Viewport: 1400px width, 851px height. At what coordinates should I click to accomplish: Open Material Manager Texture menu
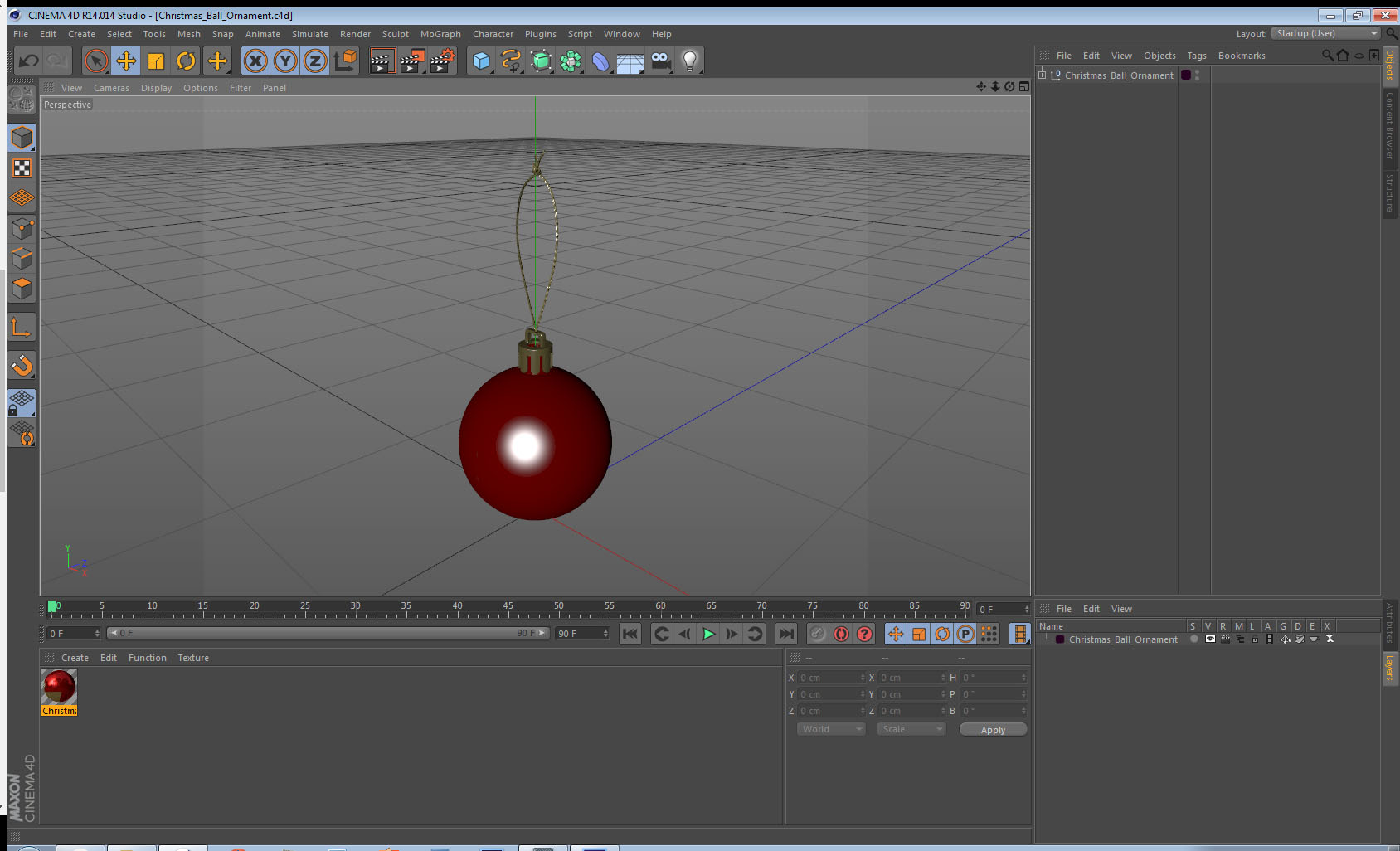coord(193,658)
